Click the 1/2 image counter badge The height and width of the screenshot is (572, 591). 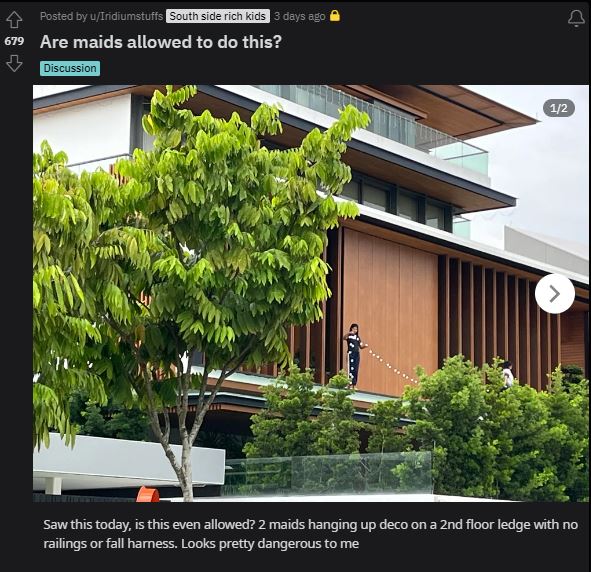559,109
